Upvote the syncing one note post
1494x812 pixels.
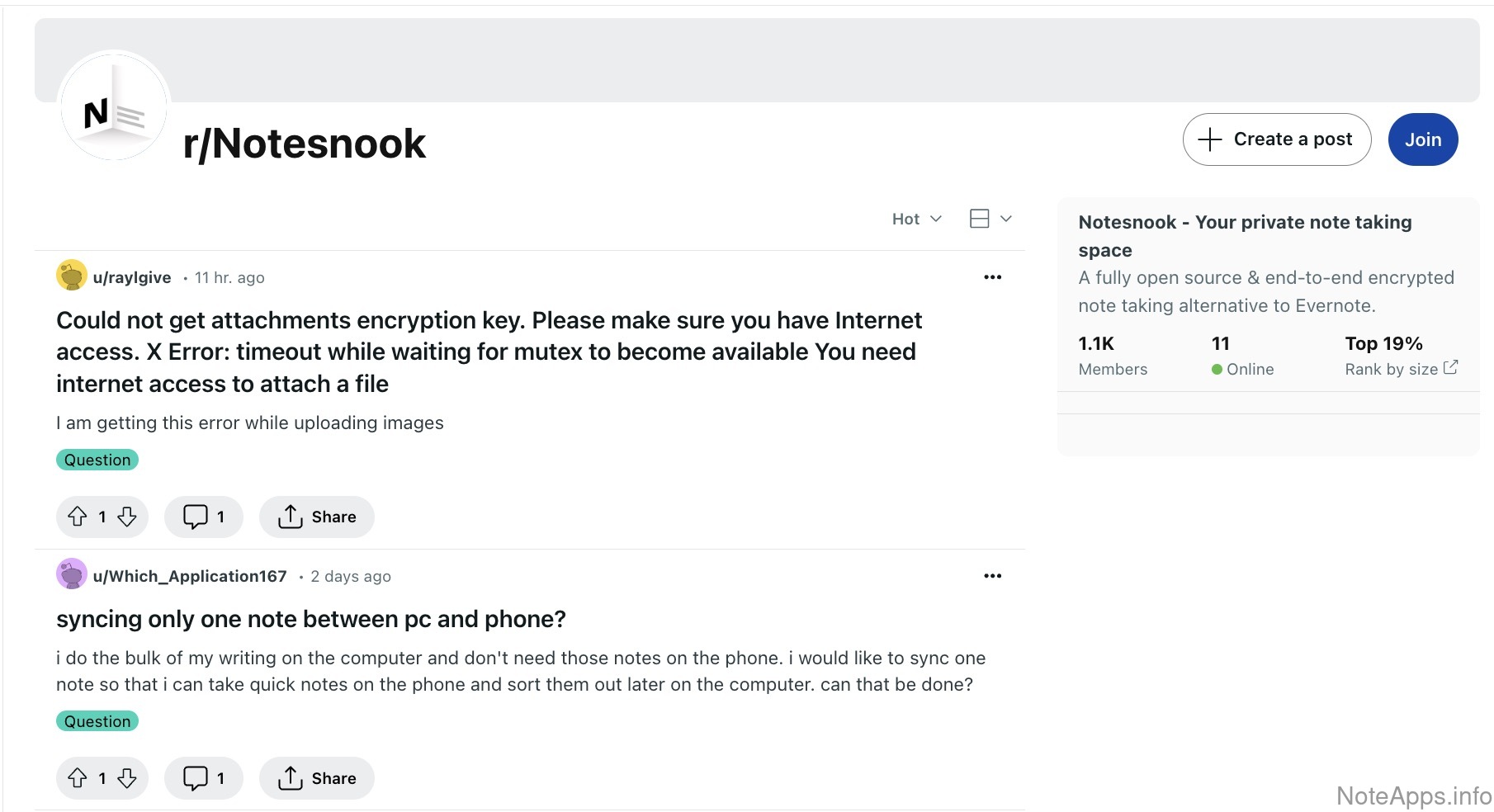coord(78,778)
